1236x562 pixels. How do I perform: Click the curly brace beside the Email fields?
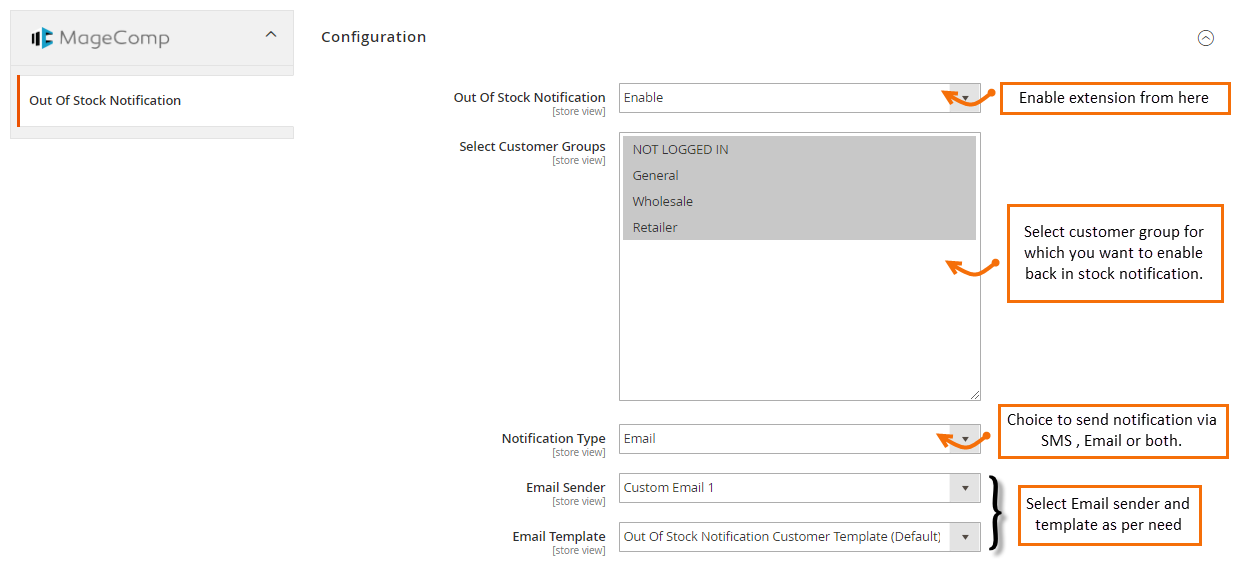pos(994,512)
